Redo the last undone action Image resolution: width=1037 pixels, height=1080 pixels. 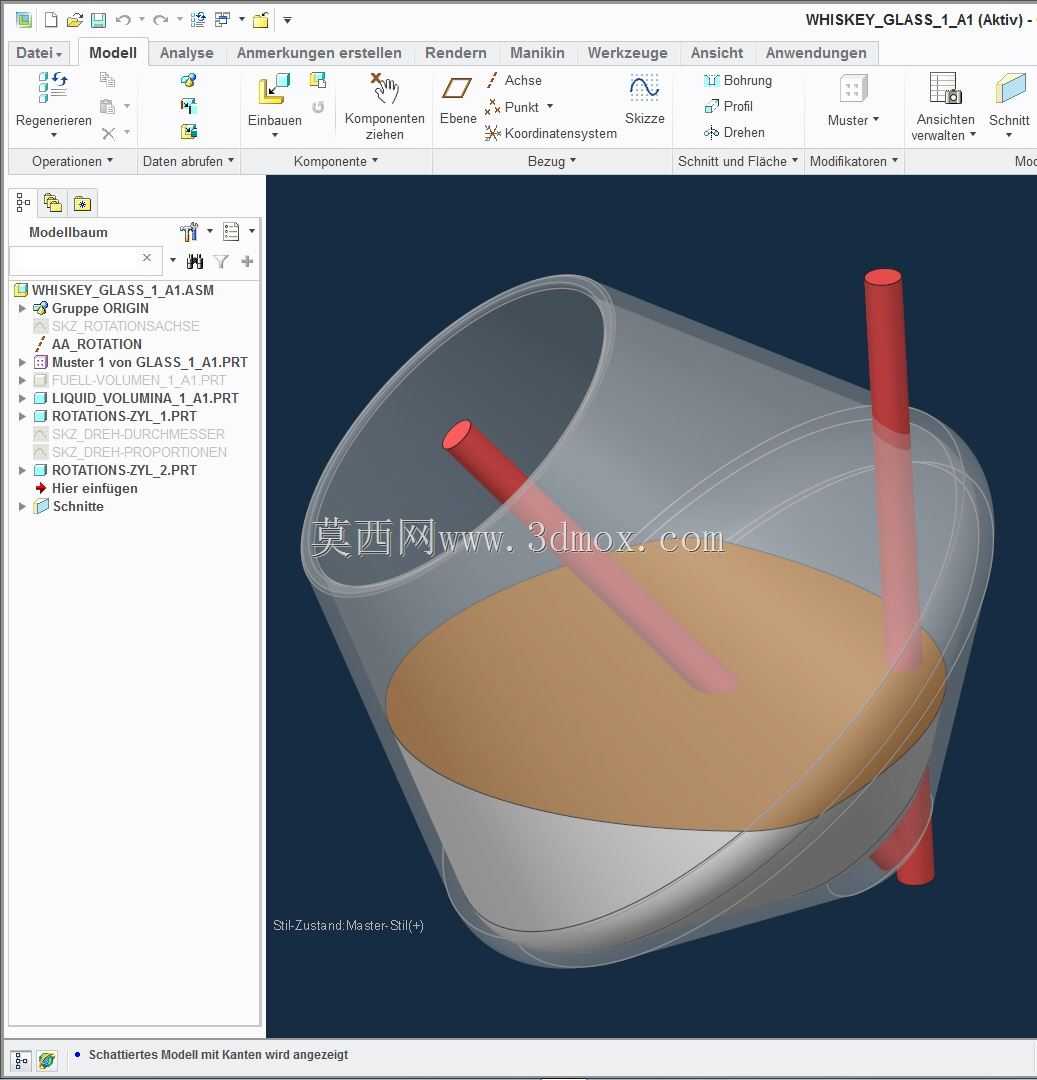[x=160, y=20]
